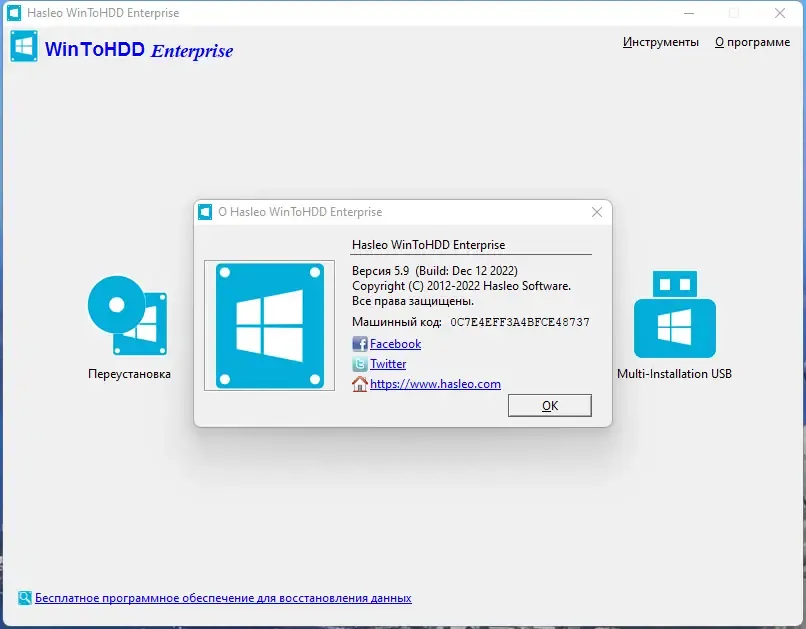Click the Multi-Installation USB drive icon
Screen dimensions: 806x629
pyautogui.click(x=674, y=314)
